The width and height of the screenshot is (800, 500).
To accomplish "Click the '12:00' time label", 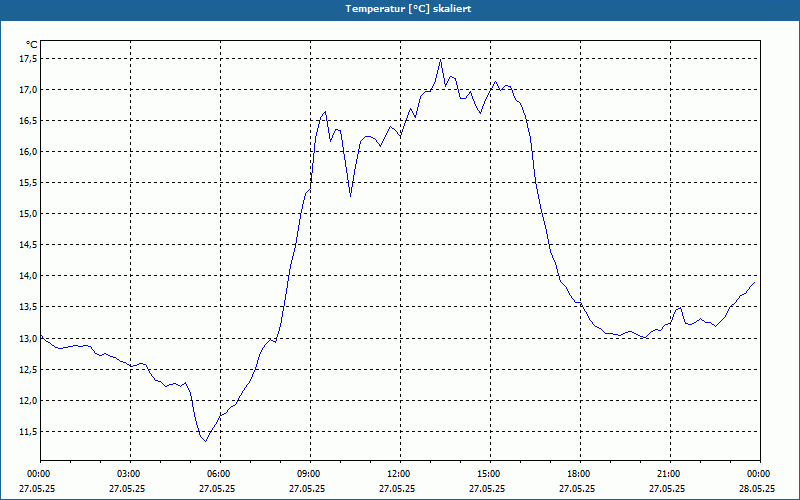I will [401, 474].
